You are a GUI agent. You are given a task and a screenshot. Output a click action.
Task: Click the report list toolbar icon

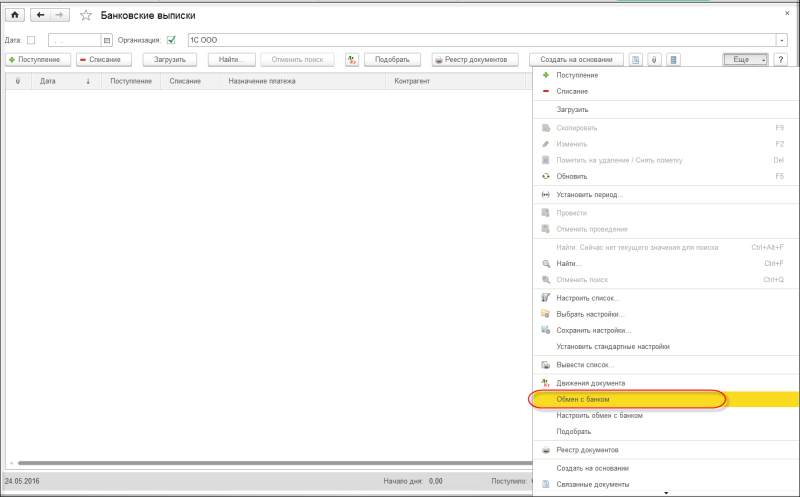[x=673, y=60]
